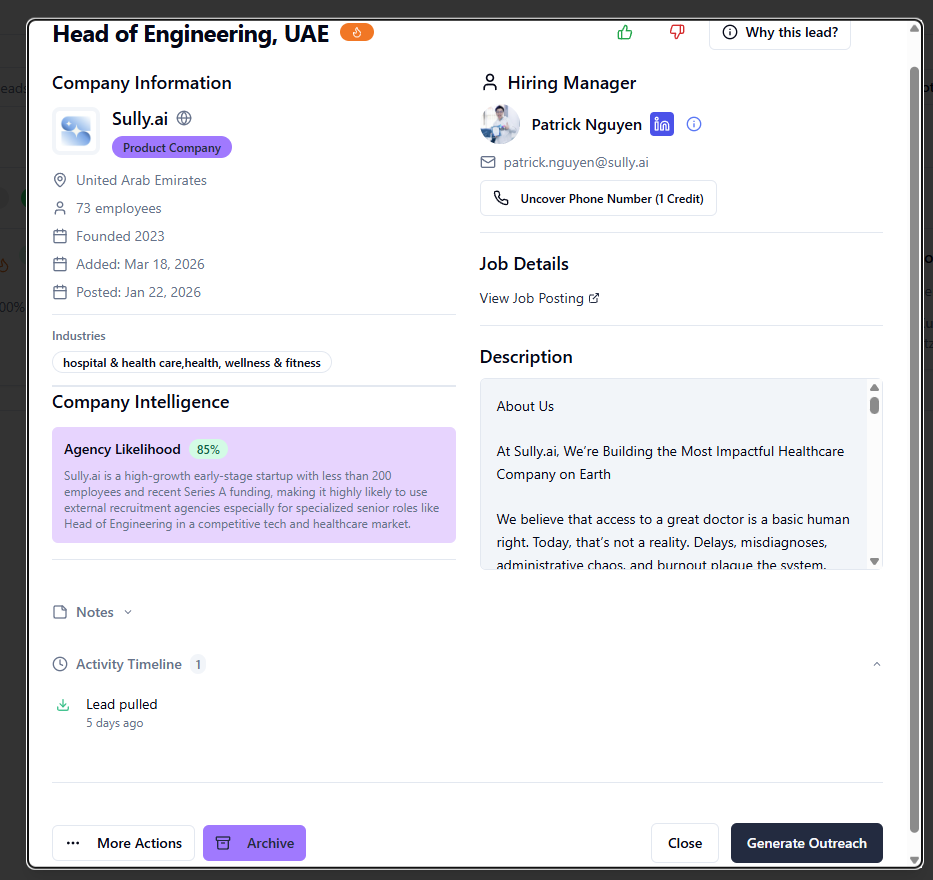Image resolution: width=933 pixels, height=880 pixels.
Task: Open Patrick Nguyen's LinkedIn profile icon
Action: [x=661, y=124]
